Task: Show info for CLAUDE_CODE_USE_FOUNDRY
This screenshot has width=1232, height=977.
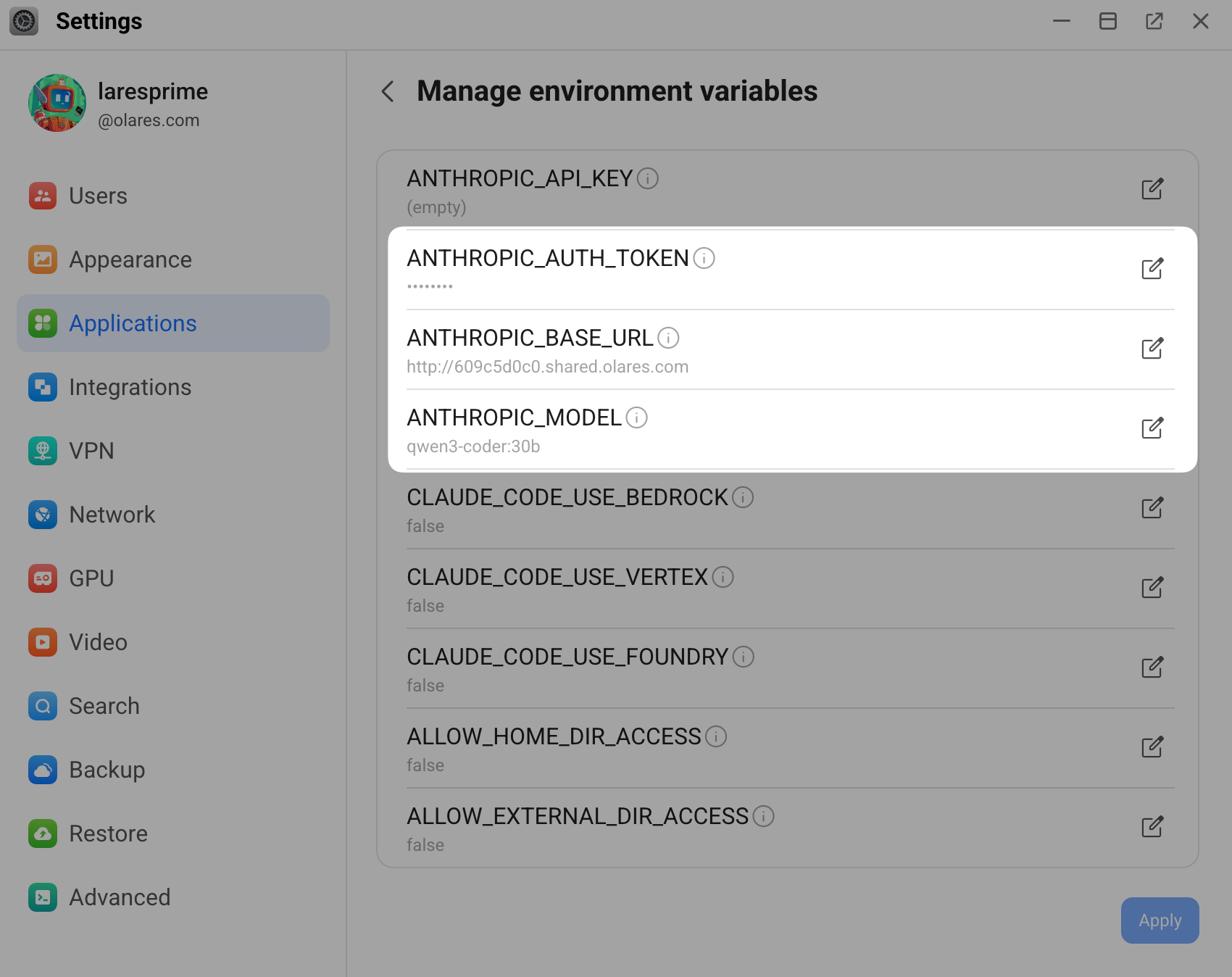Action: click(744, 657)
